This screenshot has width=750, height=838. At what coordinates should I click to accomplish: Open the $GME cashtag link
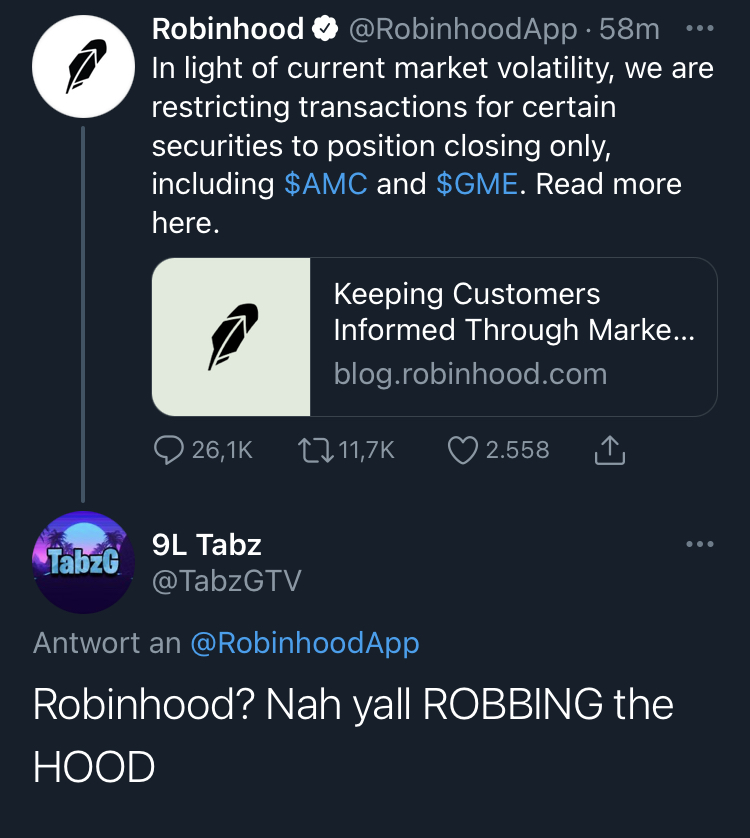point(477,184)
